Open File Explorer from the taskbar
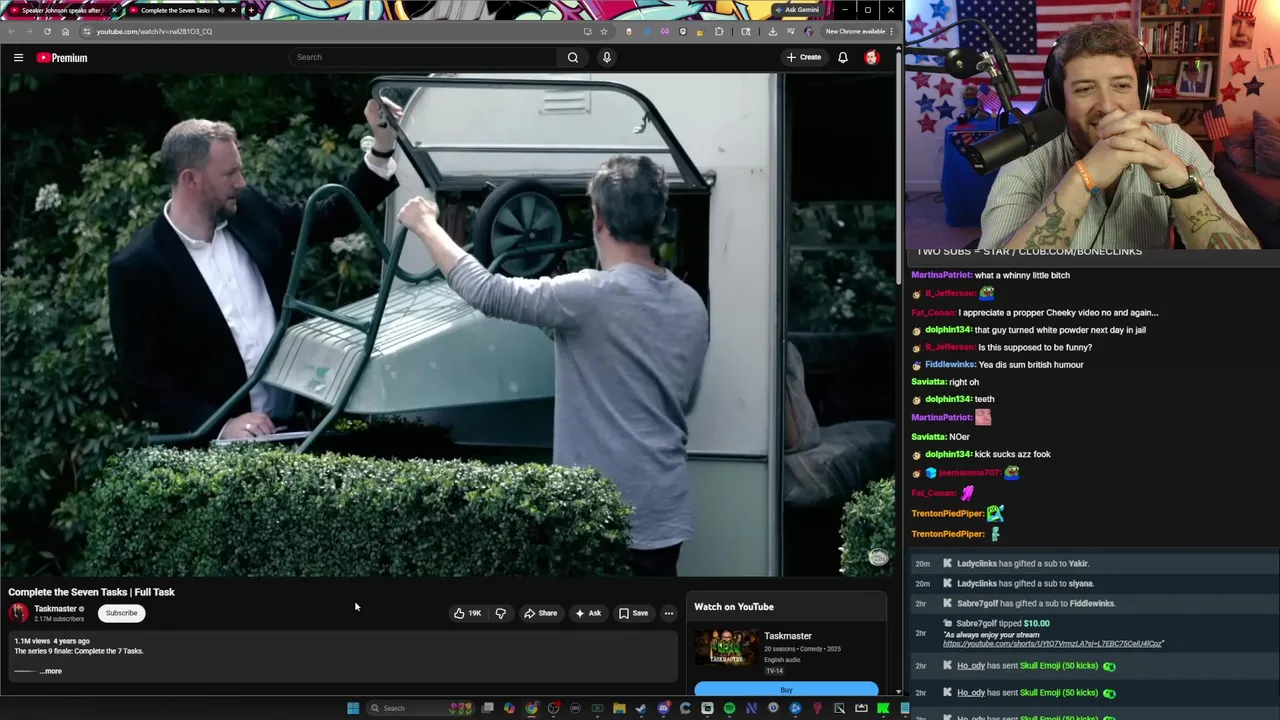The image size is (1280, 720). [619, 708]
